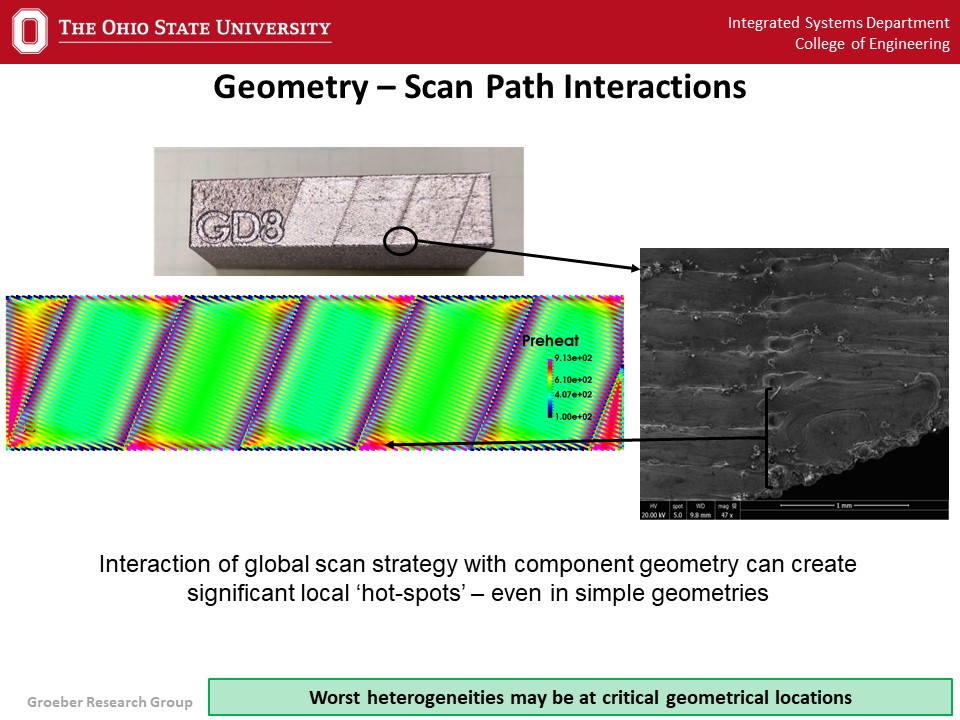The height and width of the screenshot is (720, 960).
Task: Click the black vertical bracket in the micrograph
Action: (x=767, y=438)
